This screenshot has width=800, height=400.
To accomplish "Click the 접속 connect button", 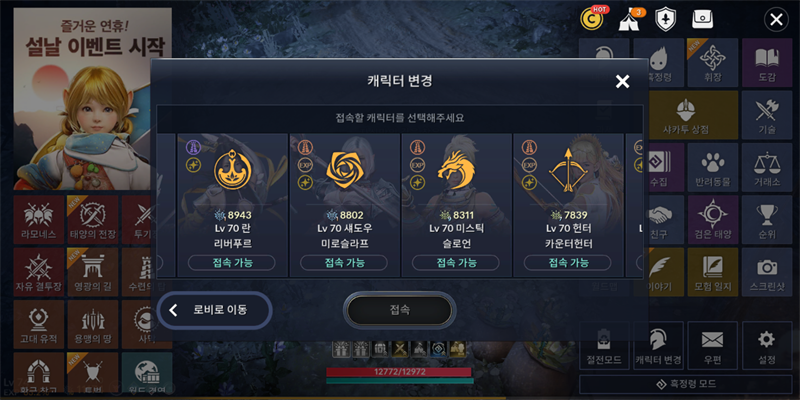I will 399,310.
